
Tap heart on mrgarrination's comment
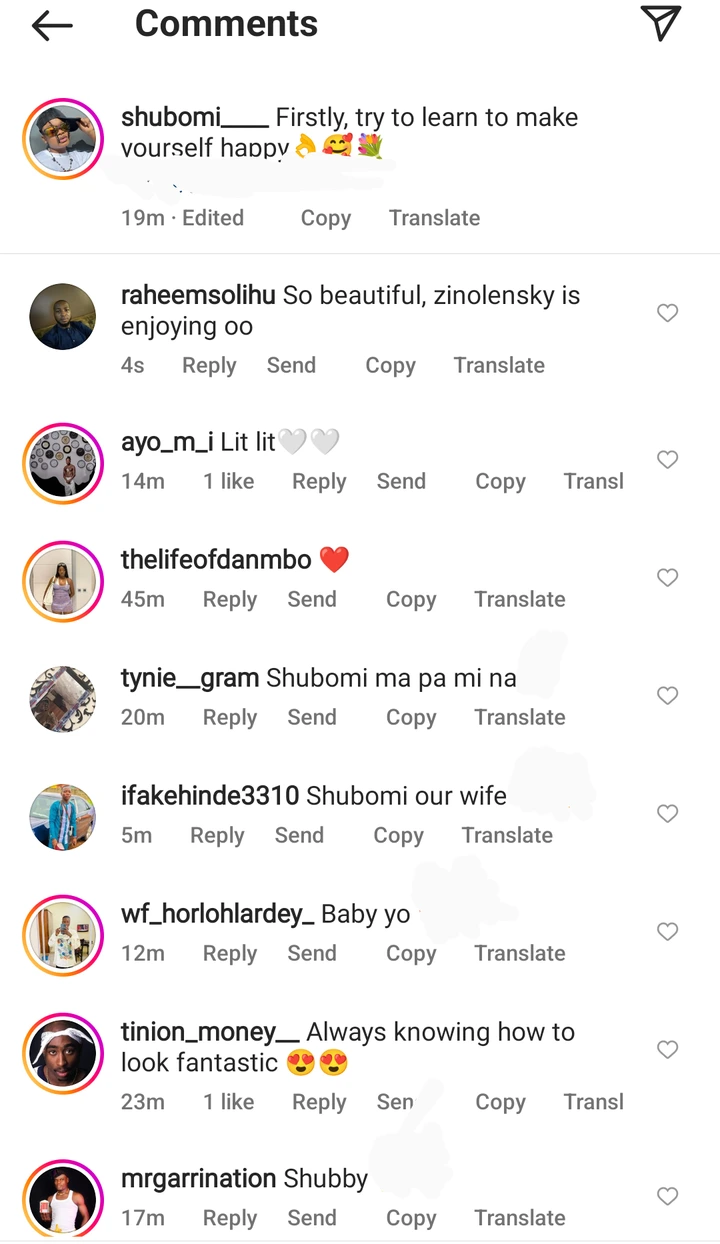(x=668, y=1196)
